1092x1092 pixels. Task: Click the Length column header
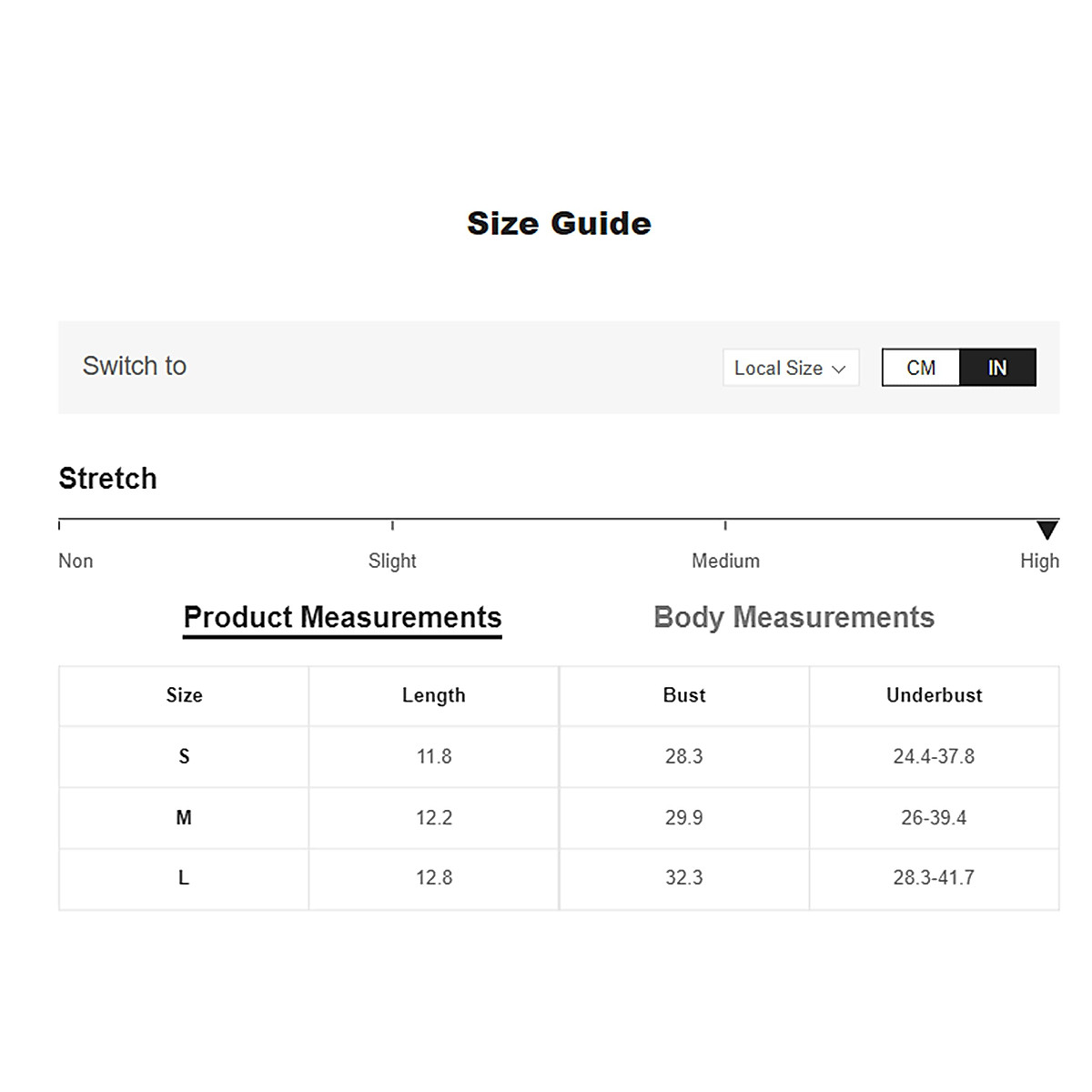click(434, 695)
